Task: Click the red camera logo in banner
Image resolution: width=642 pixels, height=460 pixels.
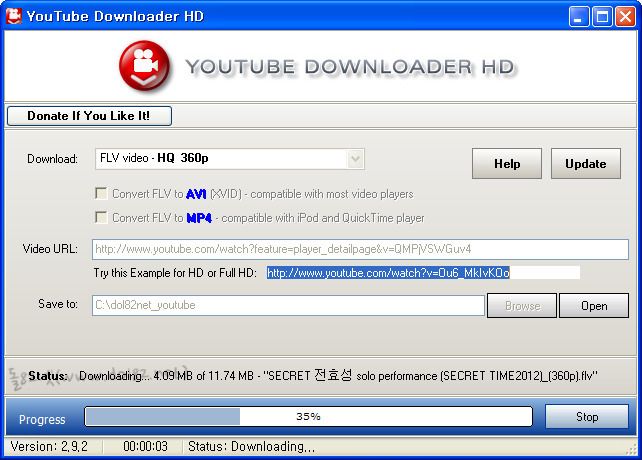Action: (145, 66)
